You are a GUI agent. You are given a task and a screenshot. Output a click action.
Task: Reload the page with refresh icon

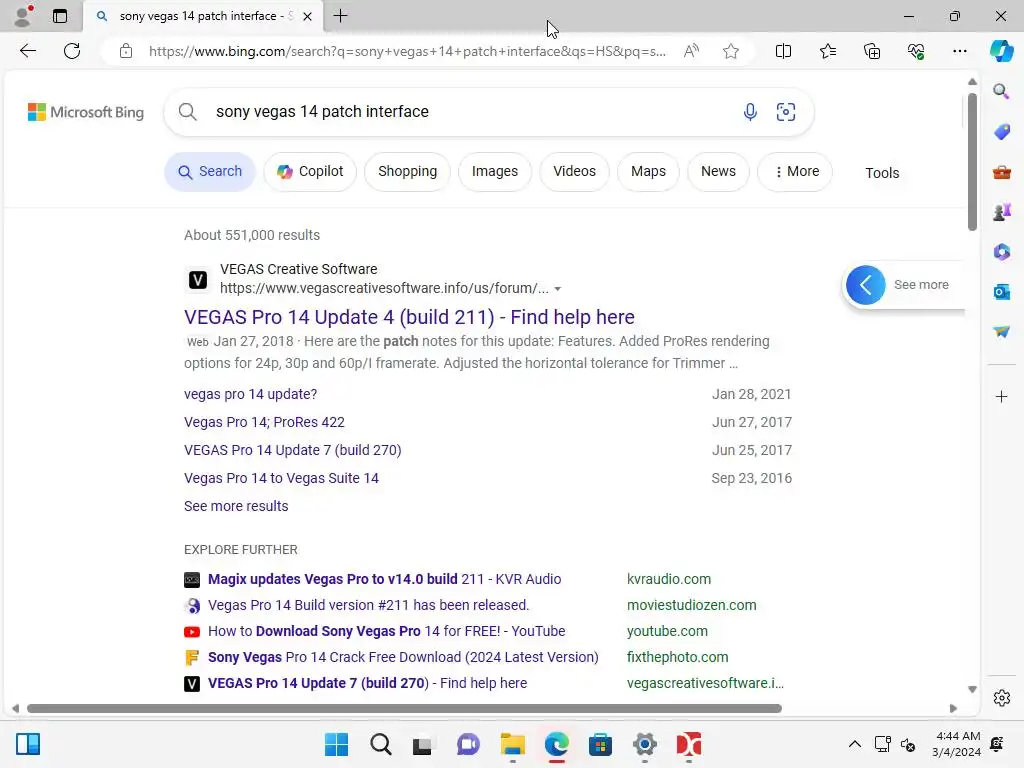coord(72,51)
